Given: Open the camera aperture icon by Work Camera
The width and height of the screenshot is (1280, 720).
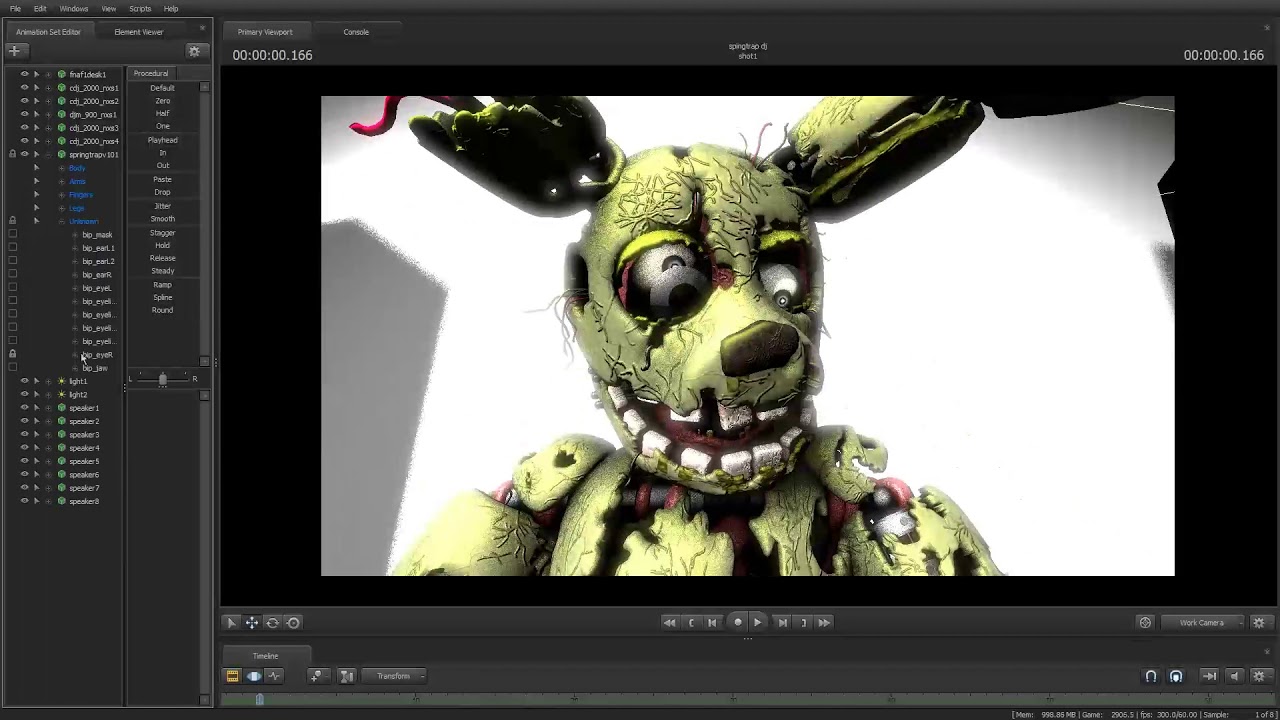Looking at the screenshot, I should tap(1145, 622).
